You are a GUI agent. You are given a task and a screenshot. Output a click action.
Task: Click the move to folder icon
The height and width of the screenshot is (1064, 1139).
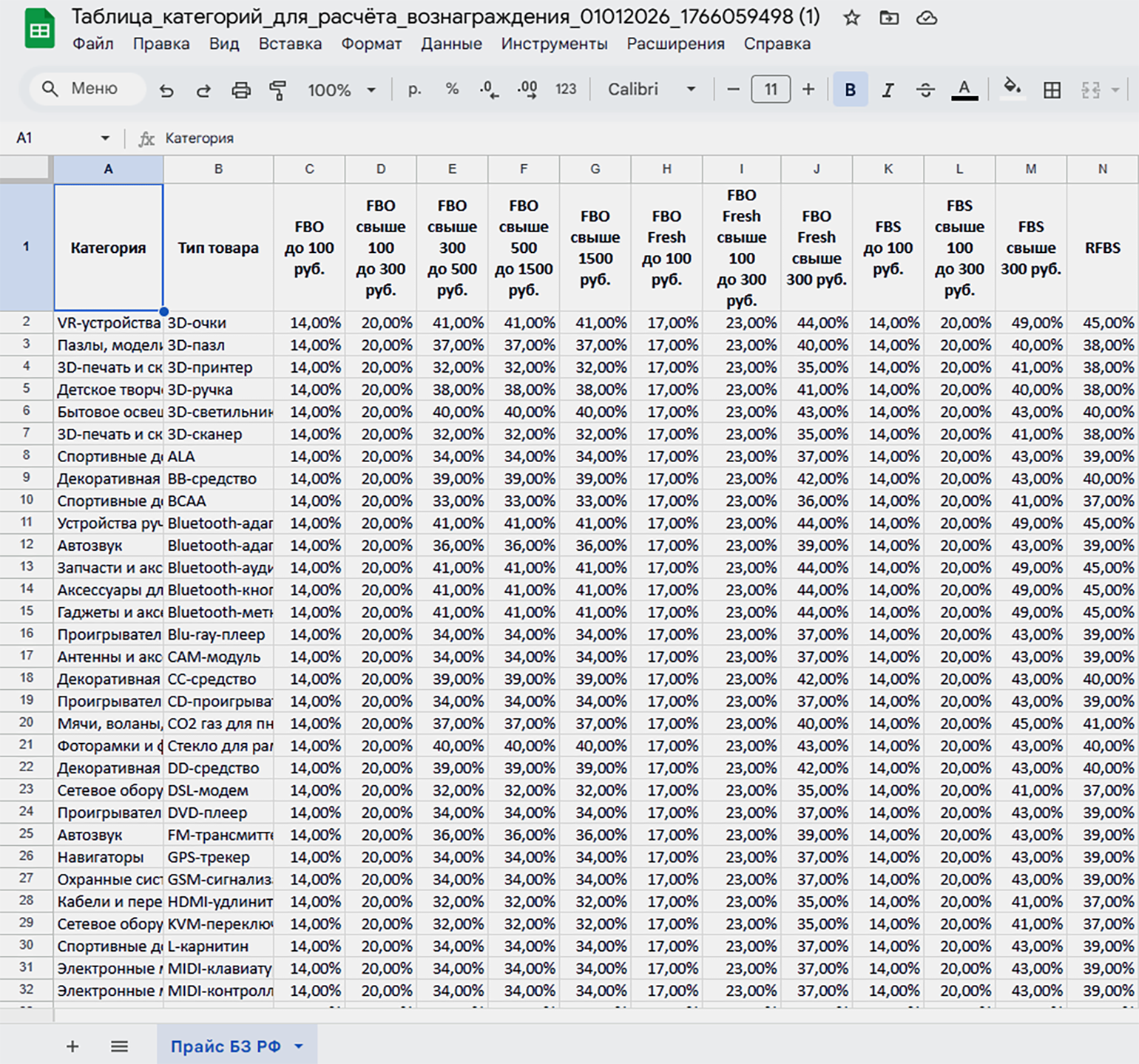(x=889, y=18)
